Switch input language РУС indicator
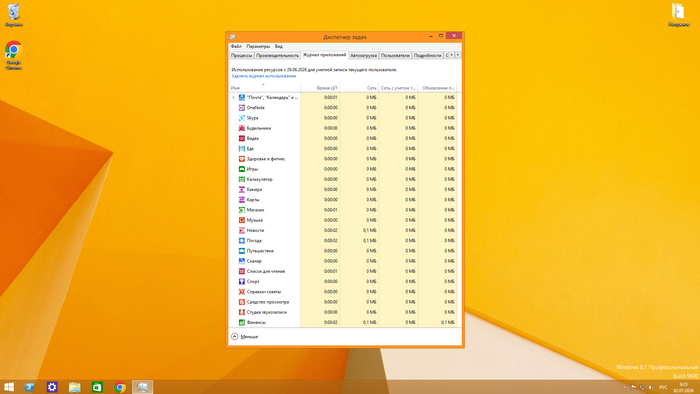The image size is (700, 394). point(663,387)
